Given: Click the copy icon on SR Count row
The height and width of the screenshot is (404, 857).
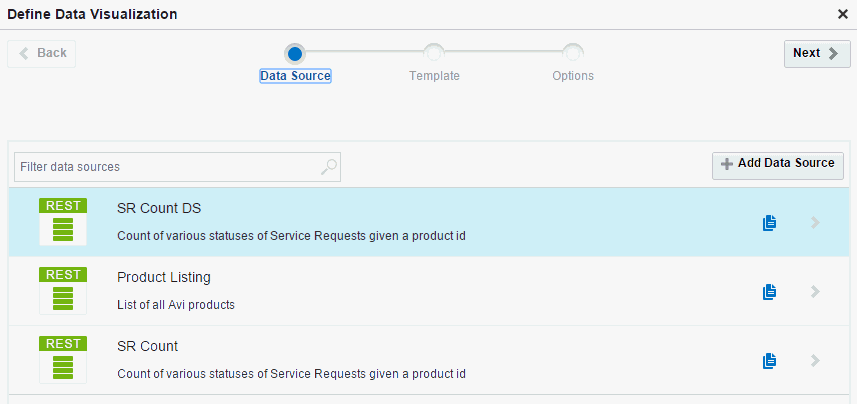Looking at the screenshot, I should pos(769,361).
